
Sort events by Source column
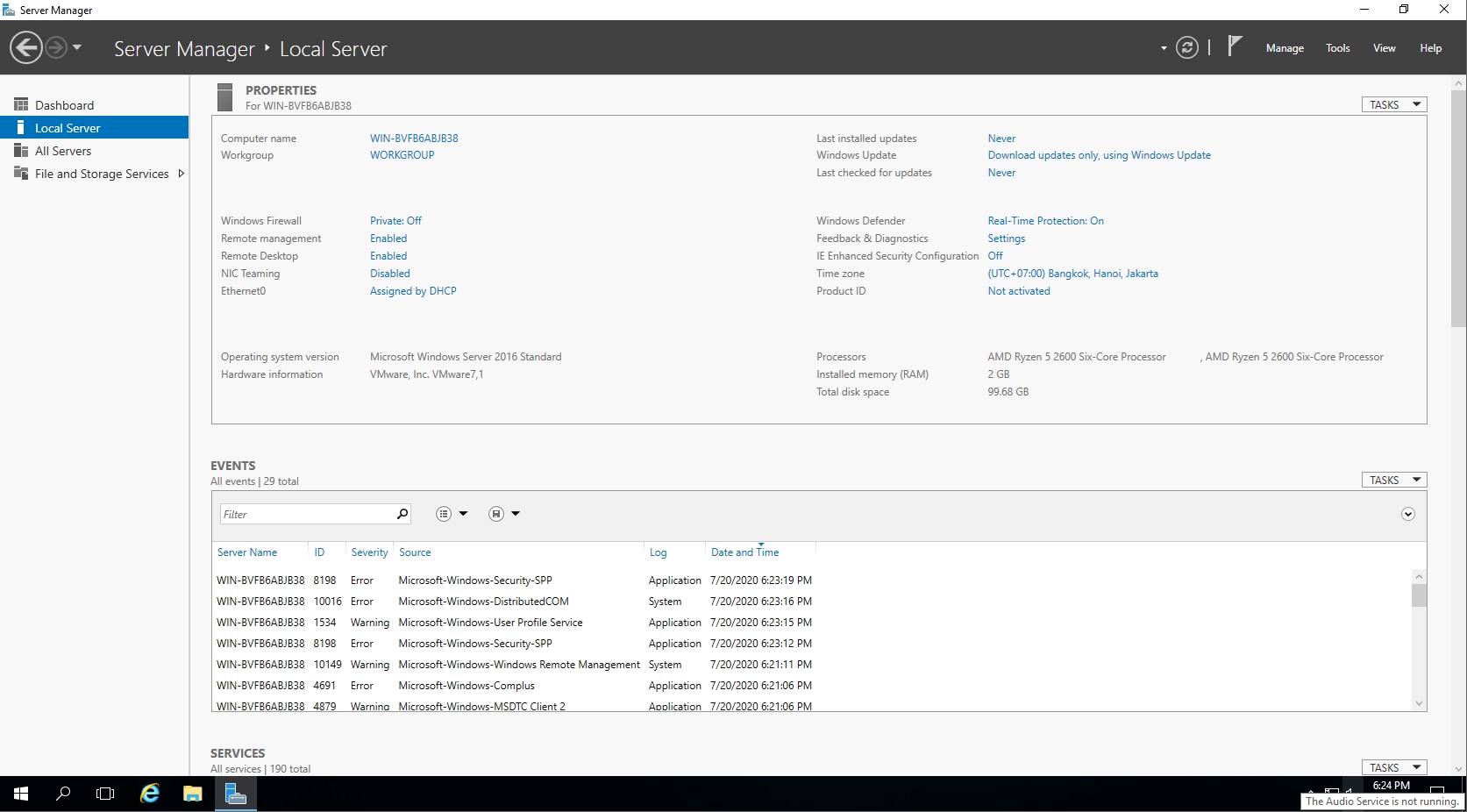coord(415,552)
